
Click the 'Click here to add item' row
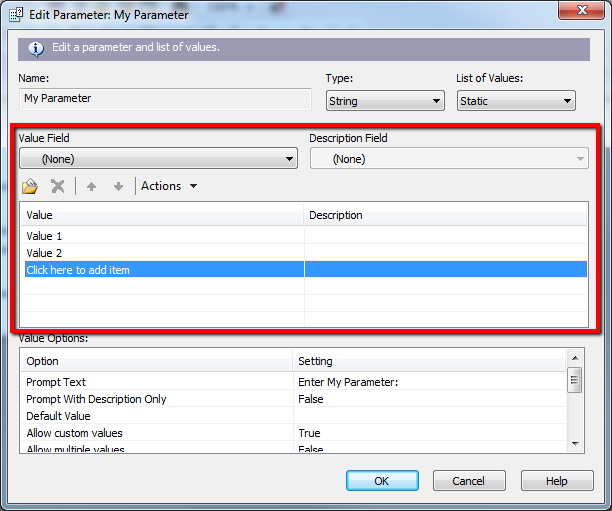[304, 270]
